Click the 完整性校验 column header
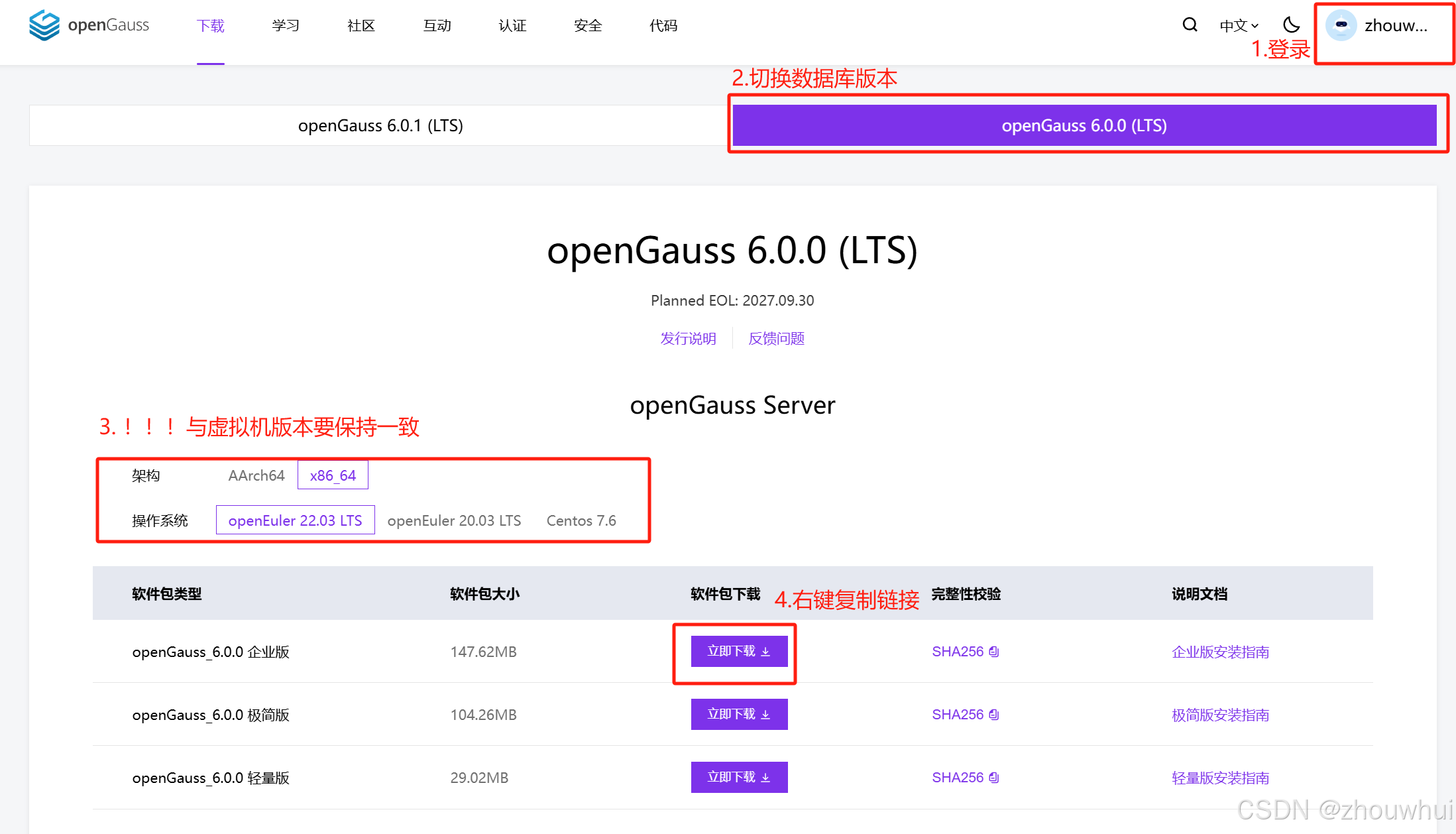This screenshot has height=834, width=1456. (966, 593)
